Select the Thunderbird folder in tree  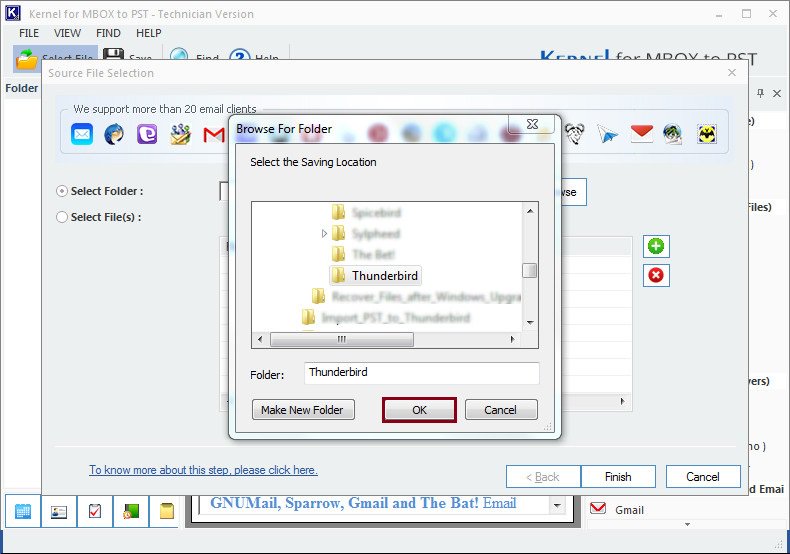pyautogui.click(x=375, y=275)
